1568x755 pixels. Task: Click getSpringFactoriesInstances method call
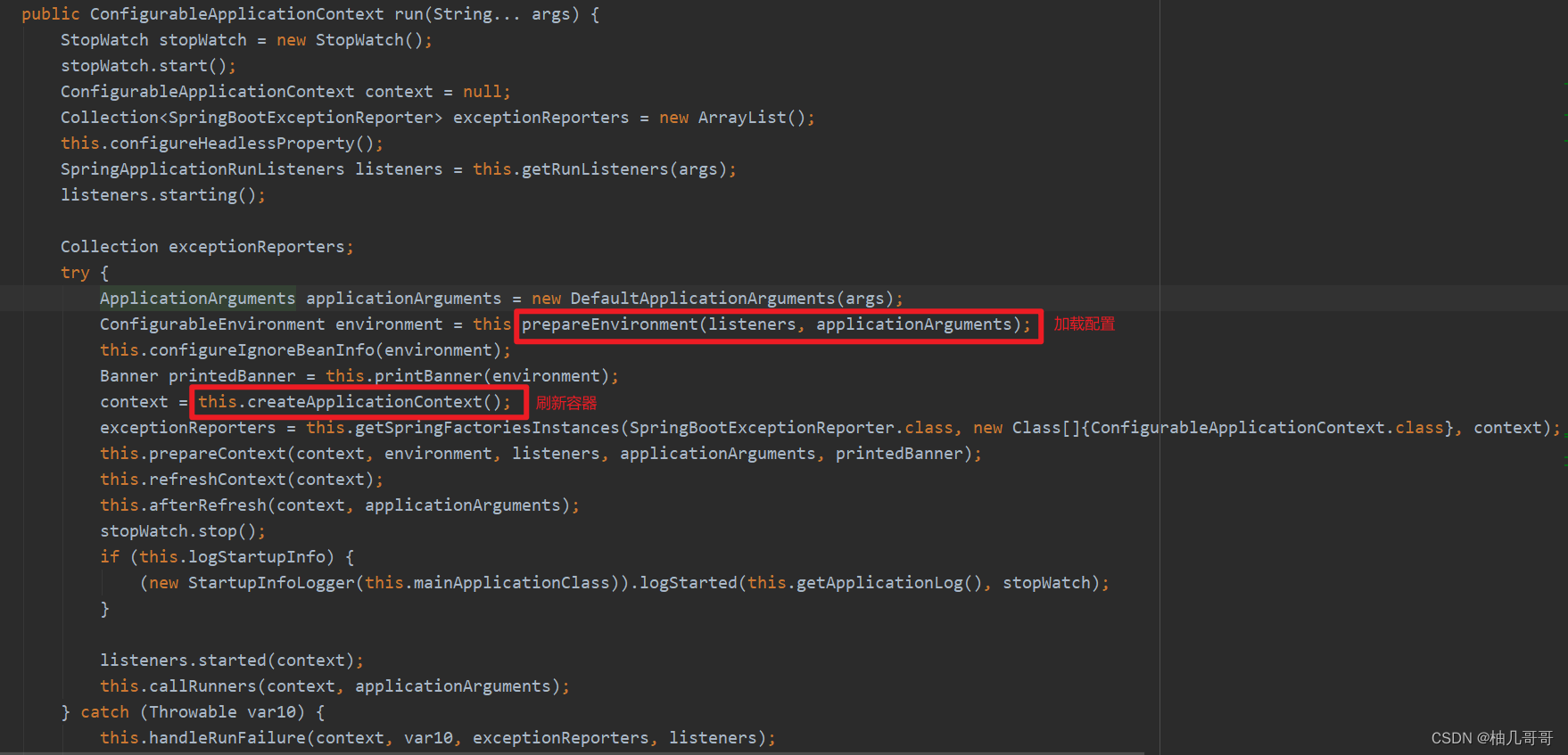[x=487, y=428]
